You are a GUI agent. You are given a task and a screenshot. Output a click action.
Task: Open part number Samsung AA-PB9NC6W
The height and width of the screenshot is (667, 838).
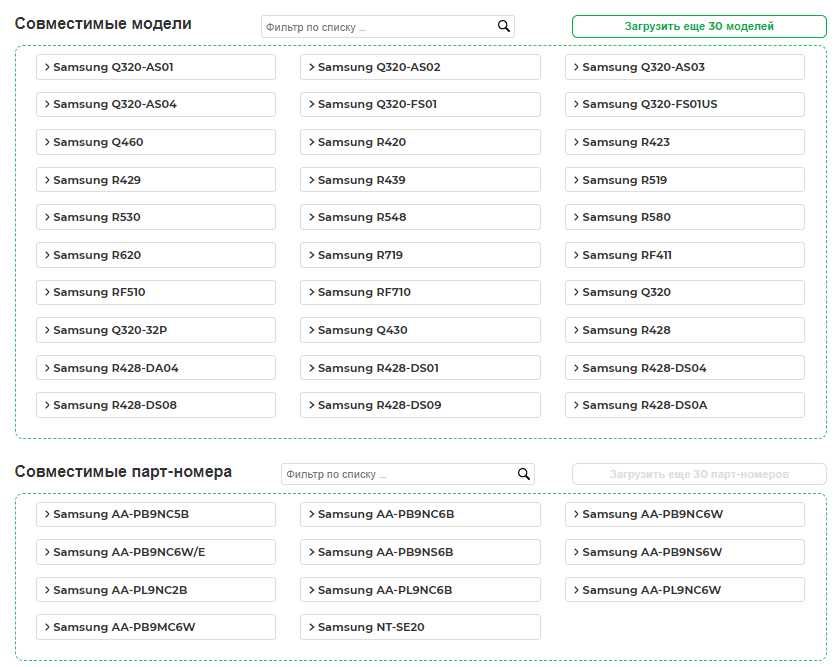pyautogui.click(x=685, y=514)
